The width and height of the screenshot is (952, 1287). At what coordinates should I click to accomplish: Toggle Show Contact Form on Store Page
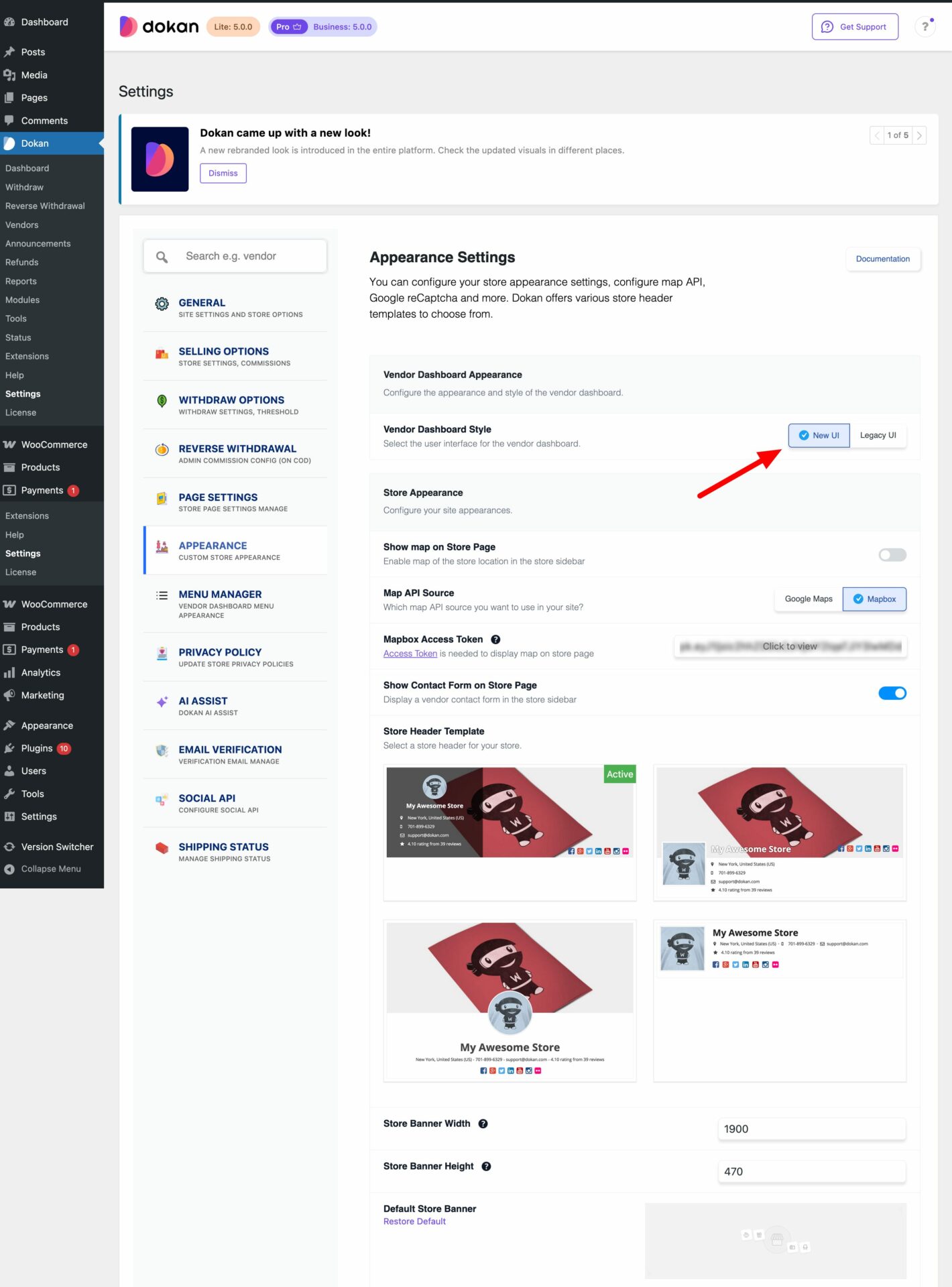(x=892, y=693)
